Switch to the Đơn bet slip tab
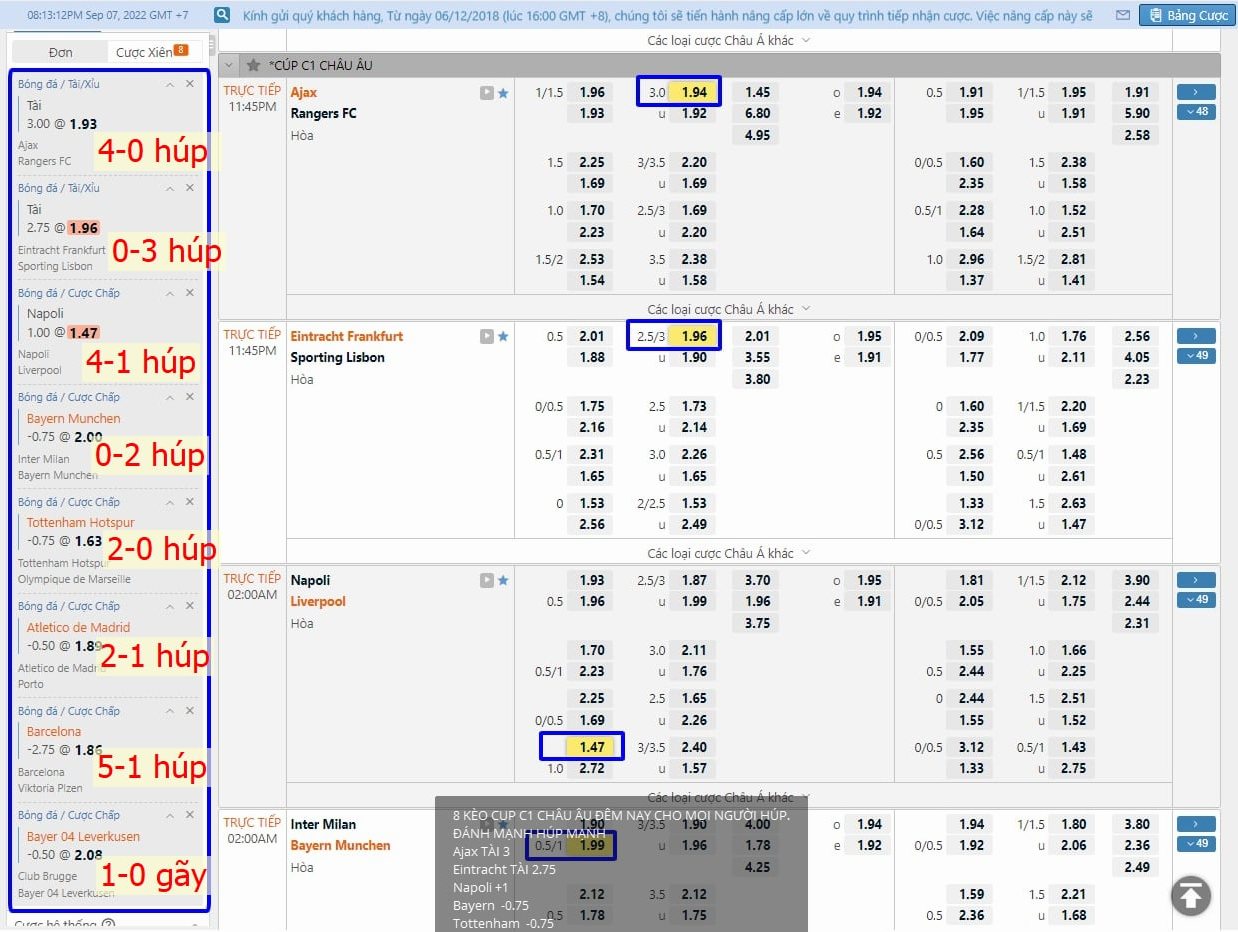1238x932 pixels. click(60, 52)
